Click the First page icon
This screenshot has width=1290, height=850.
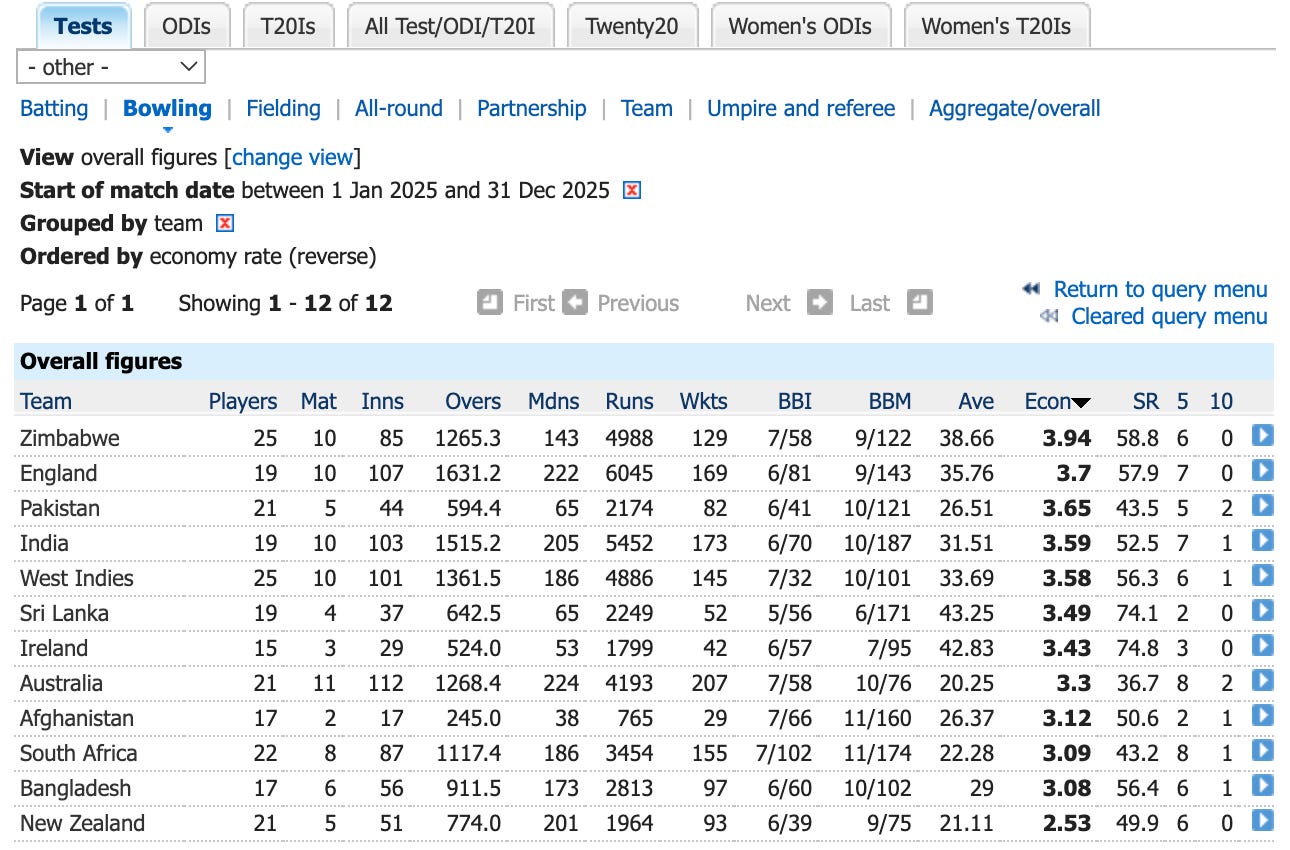click(490, 302)
